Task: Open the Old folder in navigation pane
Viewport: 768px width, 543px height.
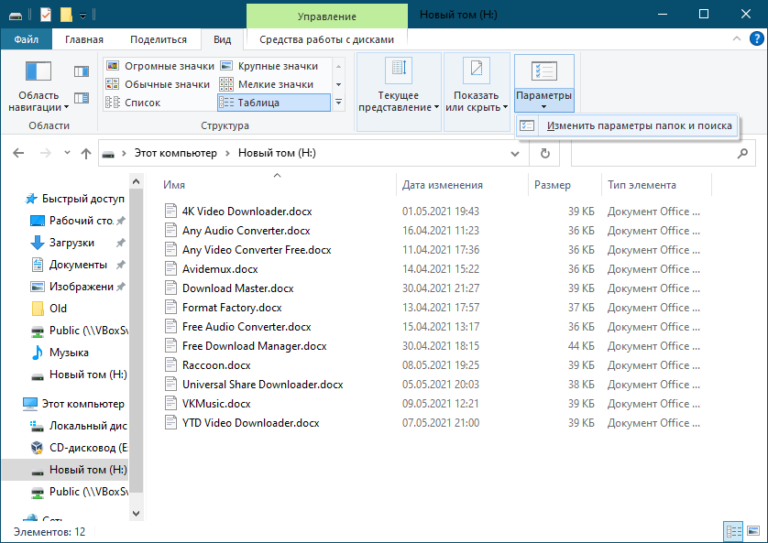Action: 49,308
